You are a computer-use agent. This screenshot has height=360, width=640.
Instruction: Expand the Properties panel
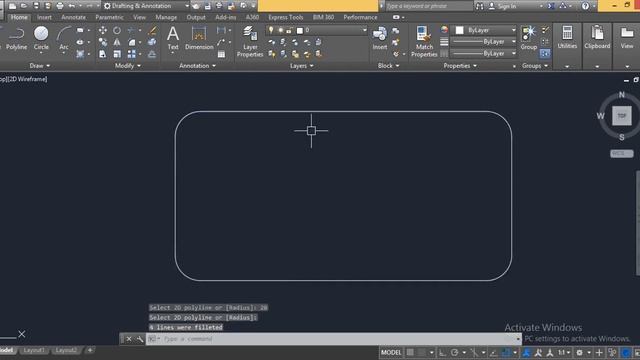tap(460, 66)
